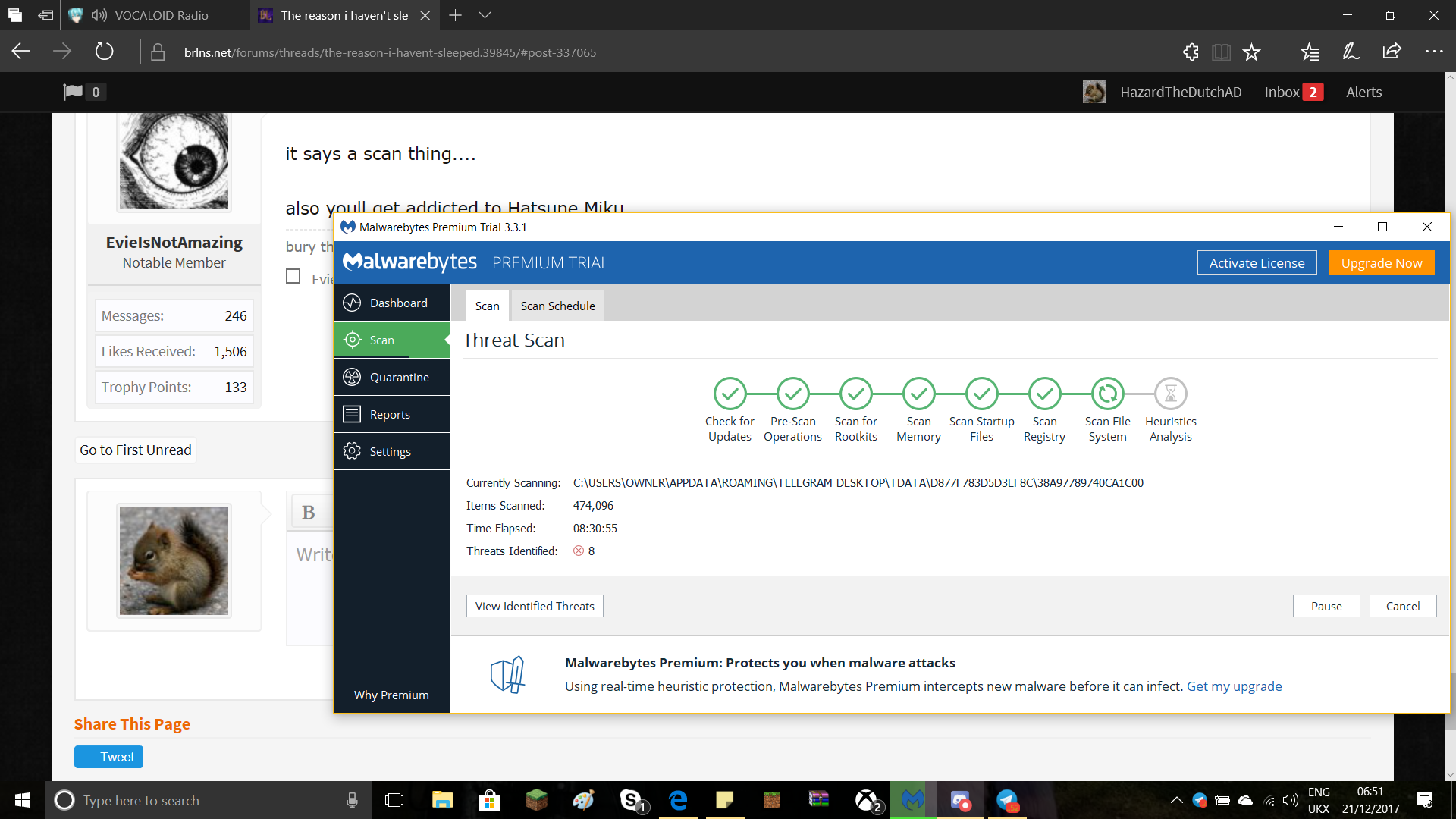The image size is (1456, 819).
Task: Open the favorites hub list
Action: click(1310, 52)
